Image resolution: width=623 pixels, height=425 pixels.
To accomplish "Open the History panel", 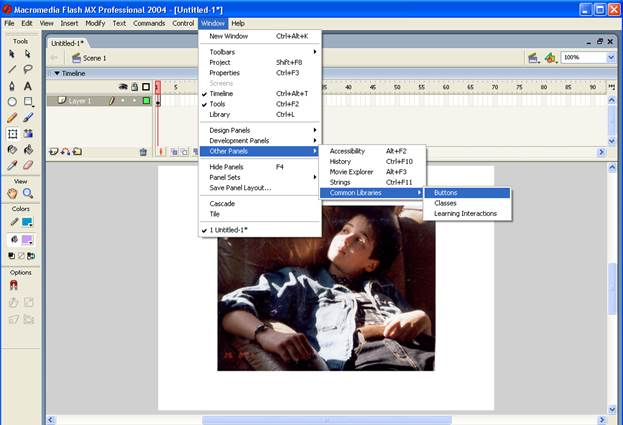I will 372,162.
